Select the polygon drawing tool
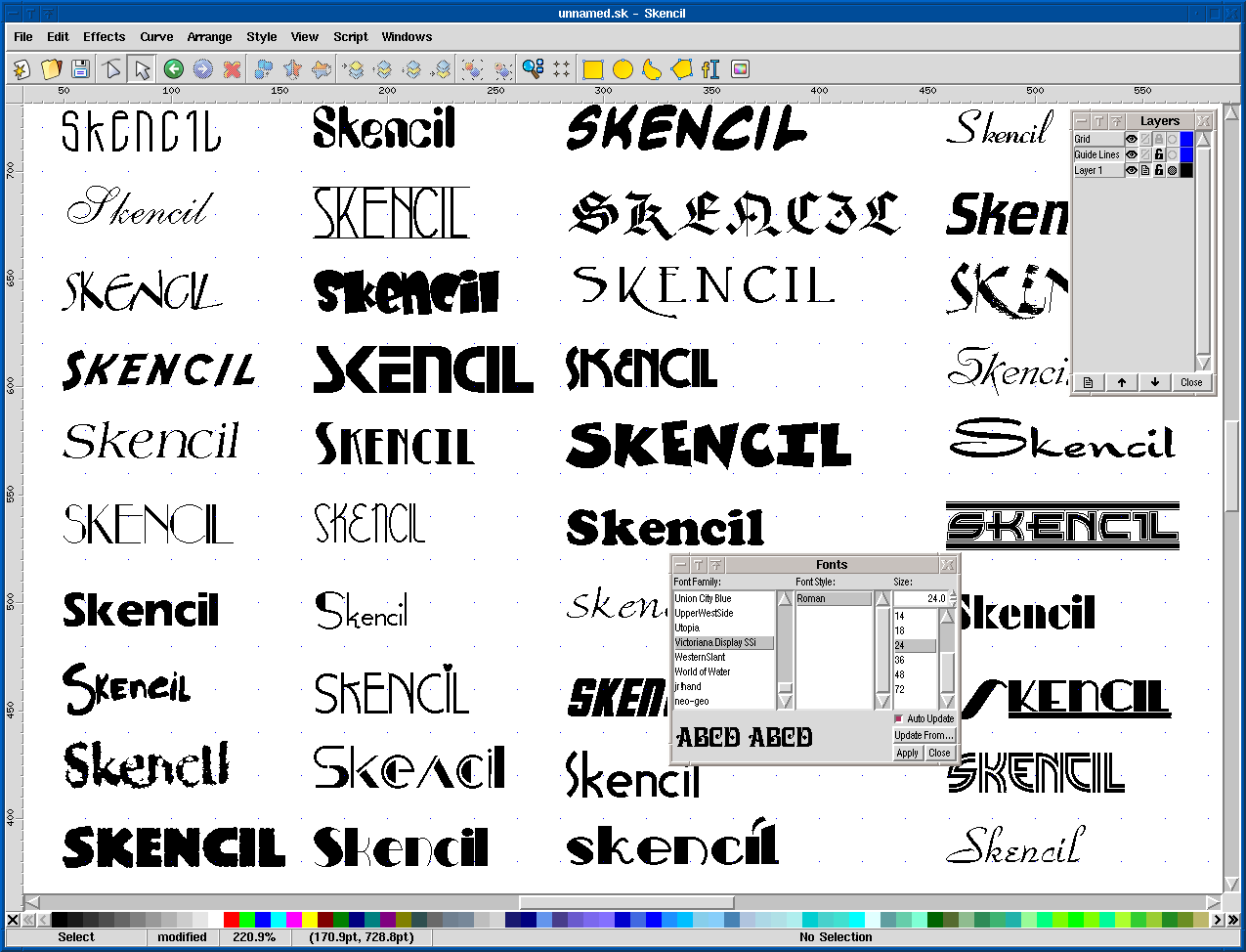This screenshot has width=1246, height=952. click(x=682, y=69)
